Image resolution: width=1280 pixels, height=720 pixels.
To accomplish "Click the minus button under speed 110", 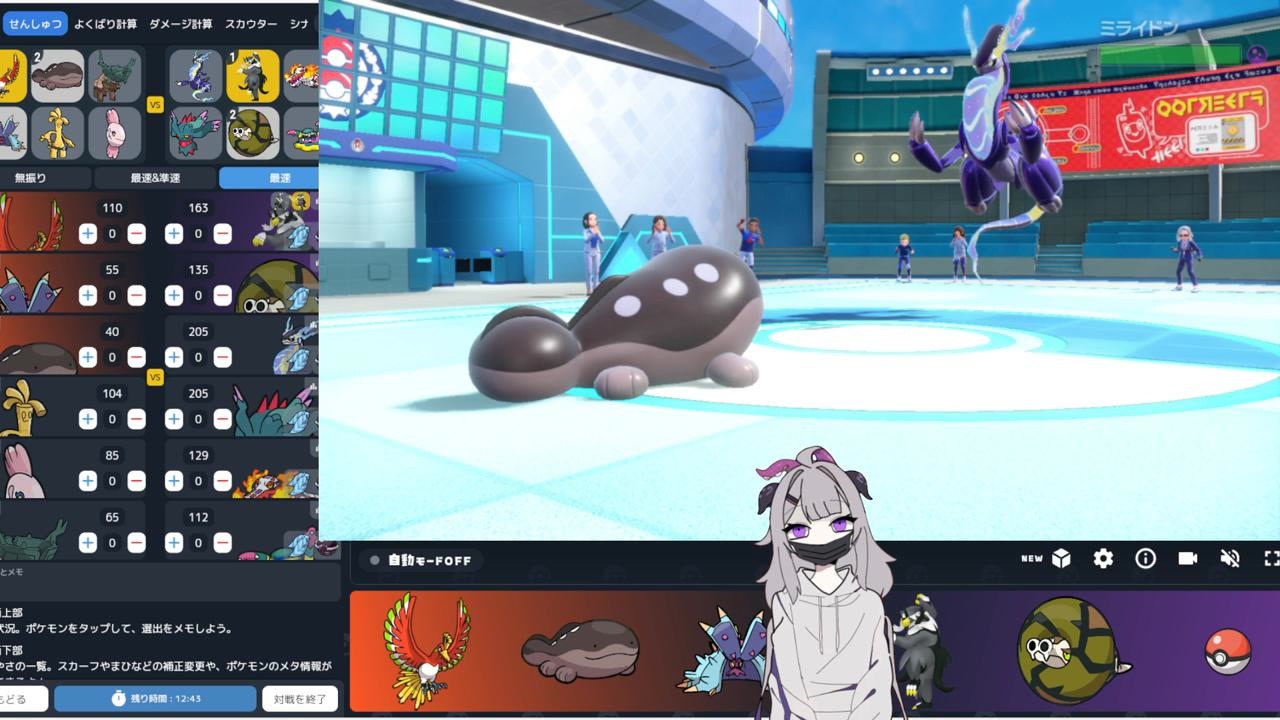I will pyautogui.click(x=137, y=234).
